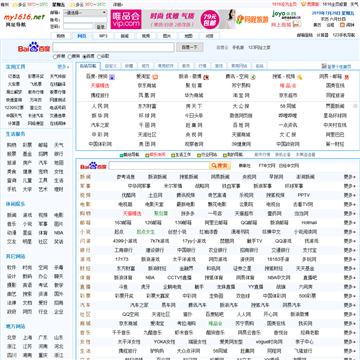
Task: Expand 更多 at the end of the 视频 row
Action: pyautogui.click(x=350, y=195)
